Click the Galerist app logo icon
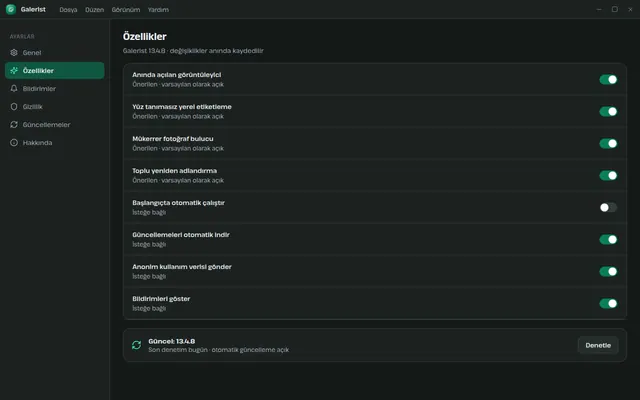This screenshot has height=400, width=640. click(x=11, y=9)
